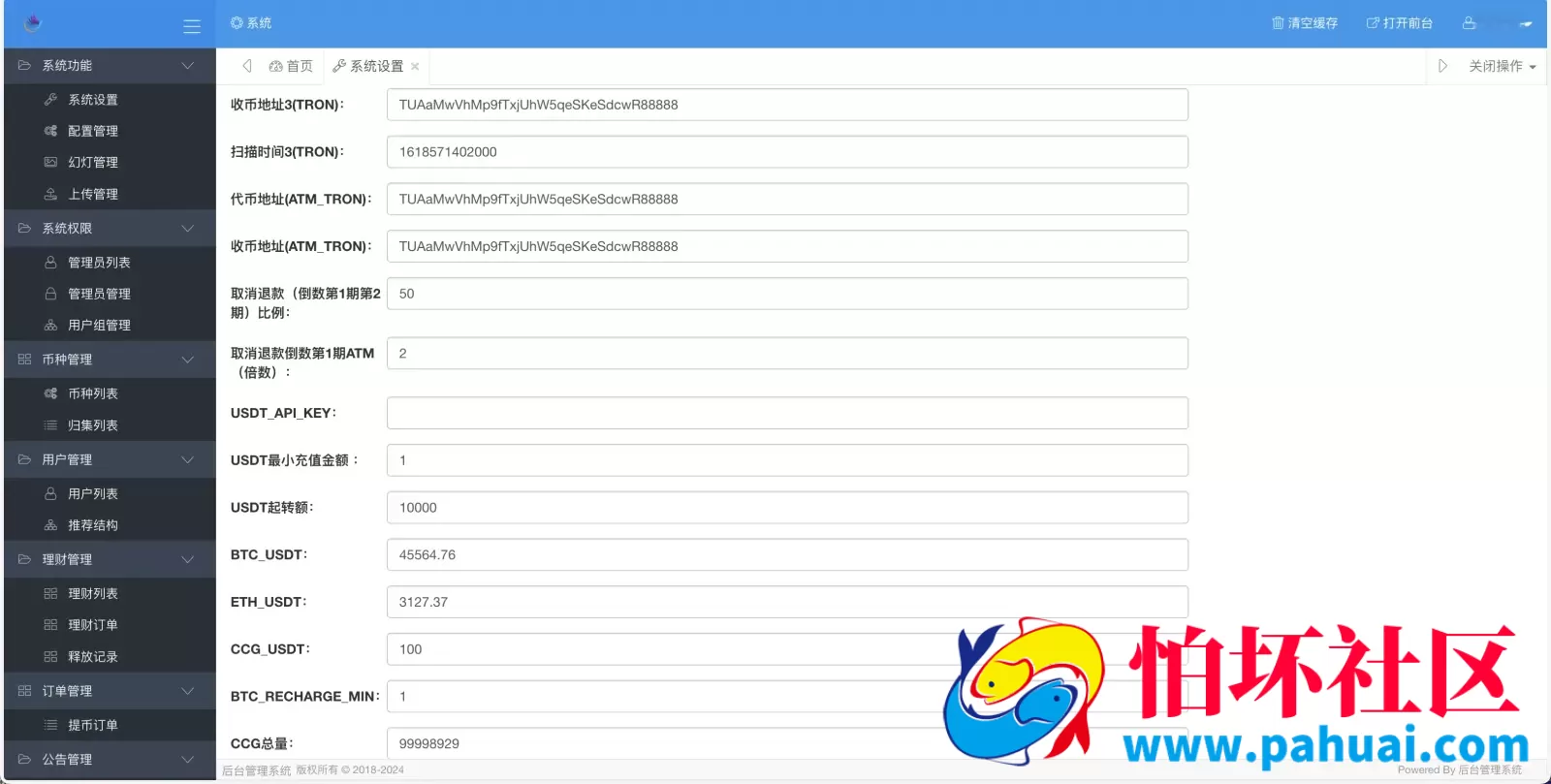1551x784 pixels.
Task: Click the left tab-scroll arrow icon
Action: (247, 66)
